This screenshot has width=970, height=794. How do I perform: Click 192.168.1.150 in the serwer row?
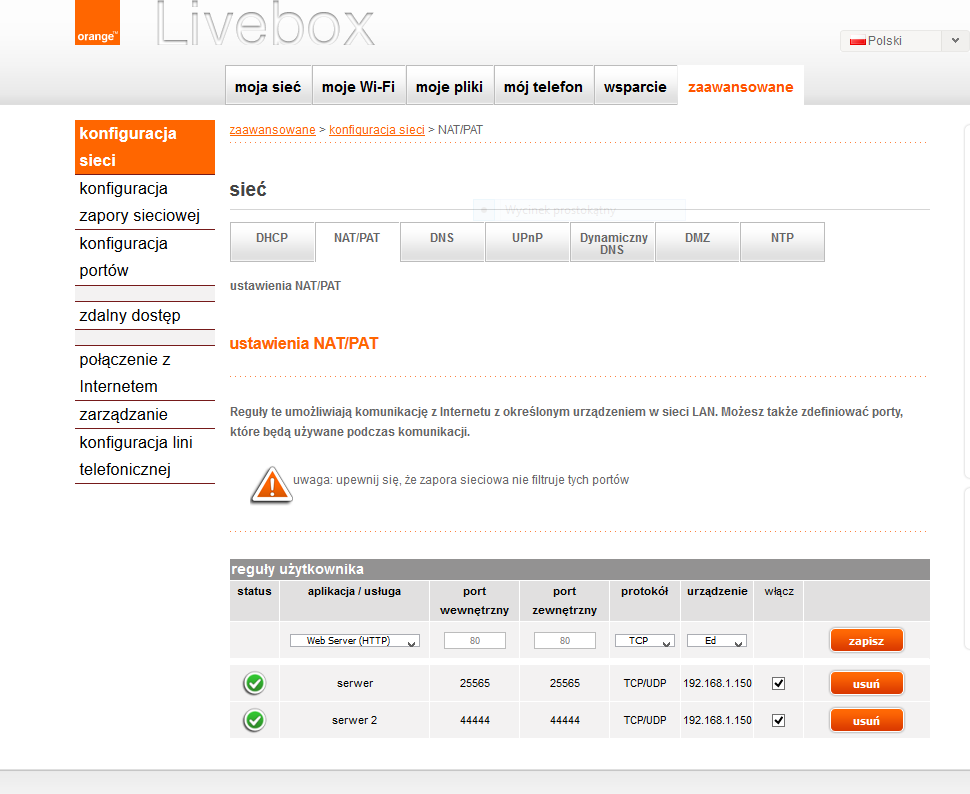[718, 683]
